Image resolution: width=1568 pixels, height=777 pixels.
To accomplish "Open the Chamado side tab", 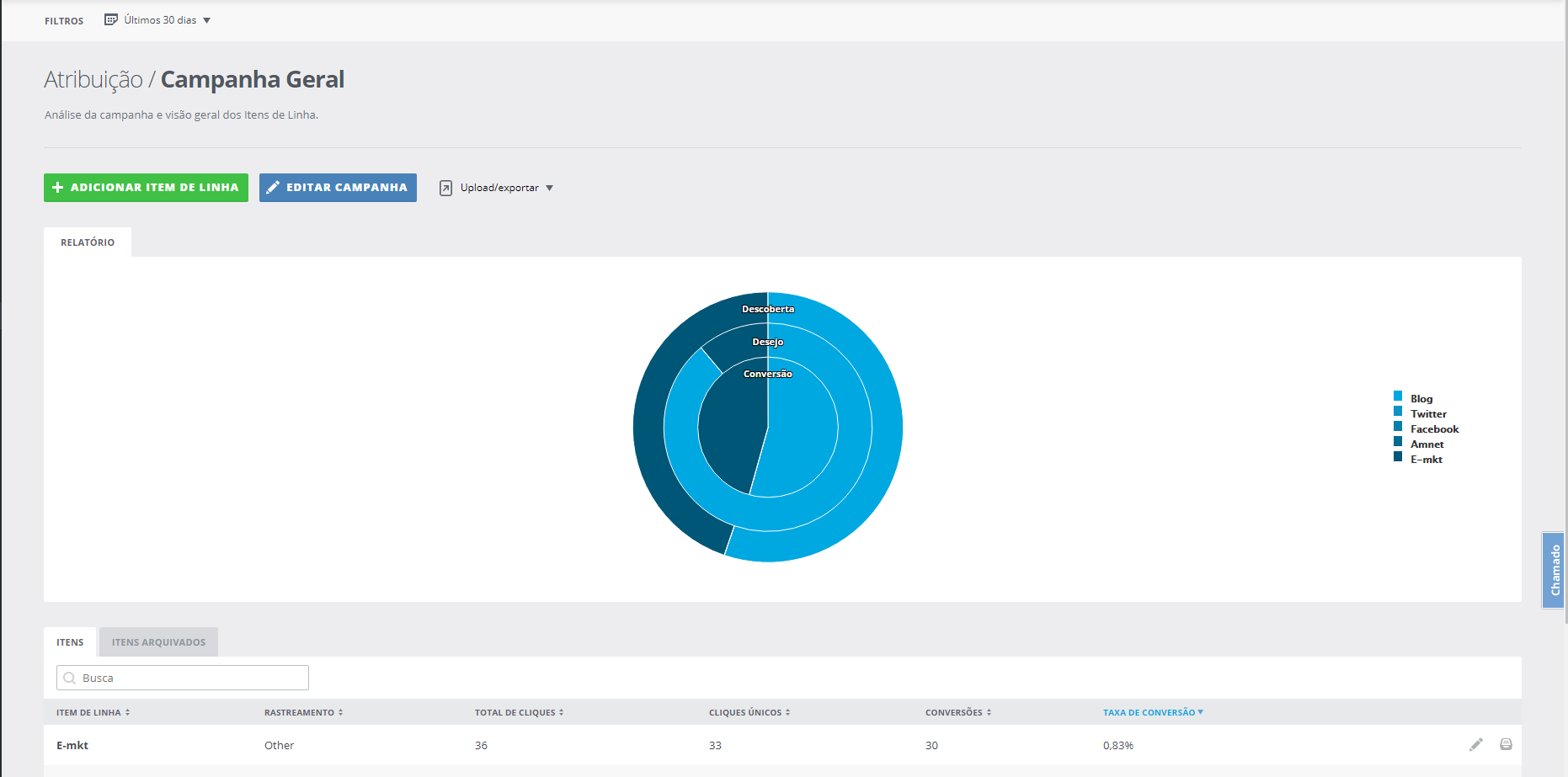I will click(x=1554, y=570).
